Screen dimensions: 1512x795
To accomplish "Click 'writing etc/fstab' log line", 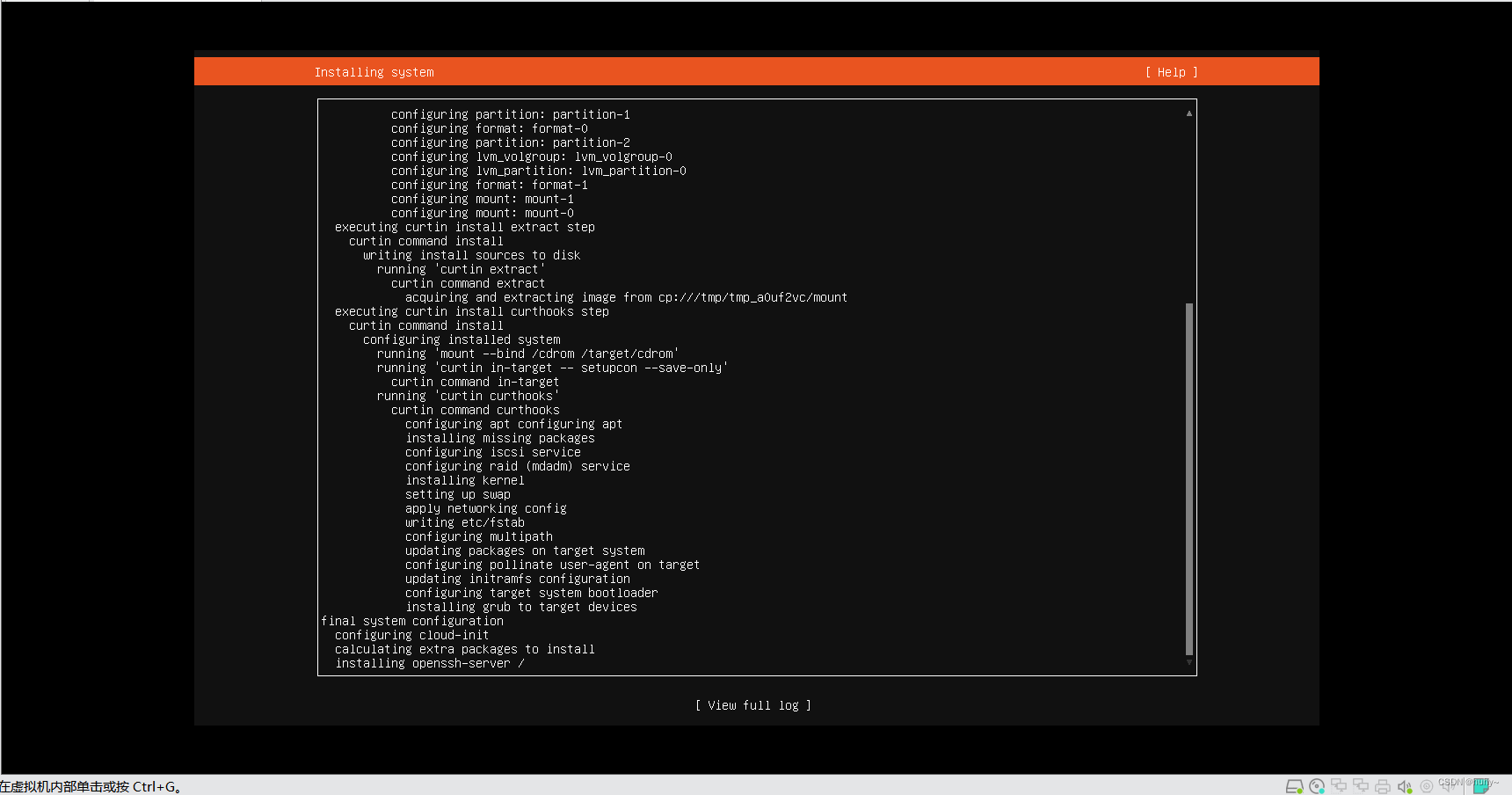I will [464, 522].
